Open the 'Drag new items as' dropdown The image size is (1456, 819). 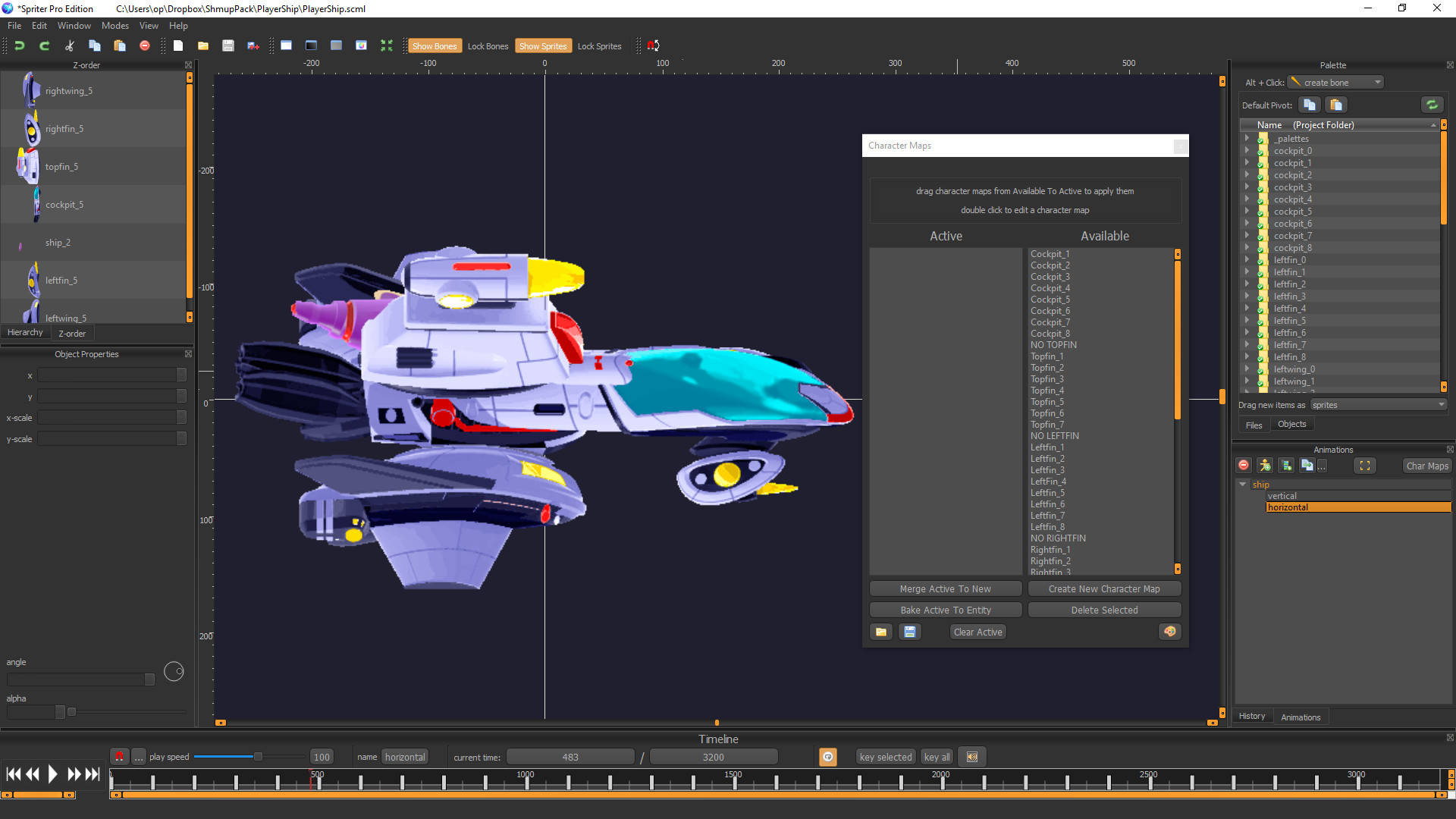[x=1377, y=404]
